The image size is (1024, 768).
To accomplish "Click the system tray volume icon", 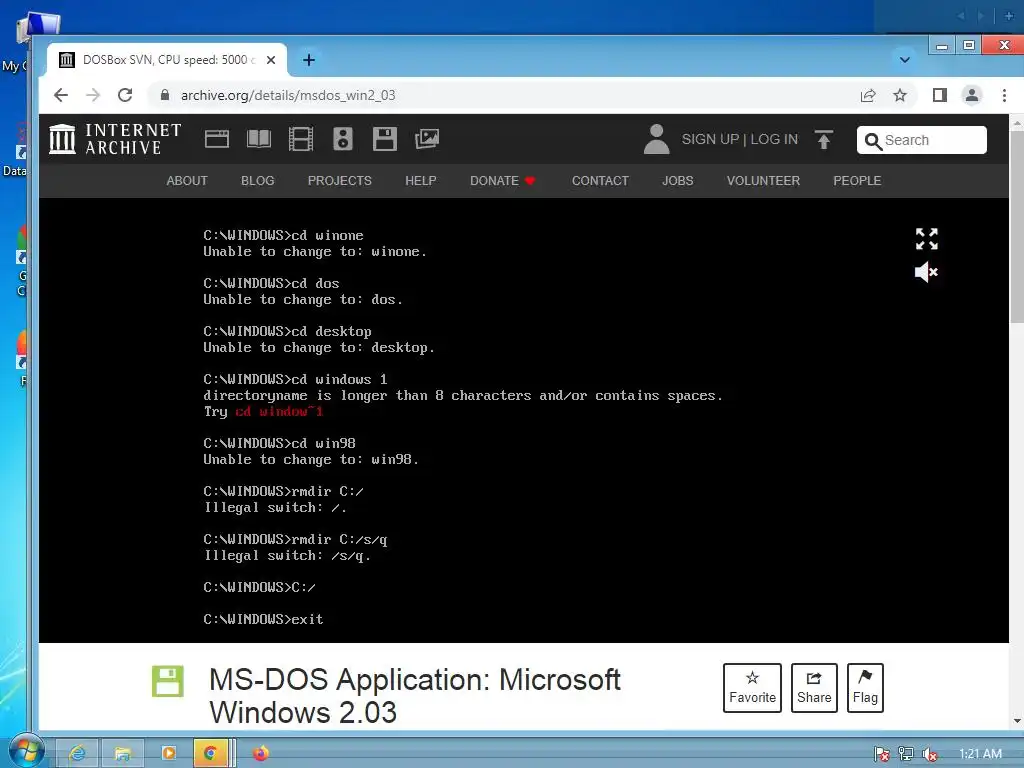I will 930,754.
